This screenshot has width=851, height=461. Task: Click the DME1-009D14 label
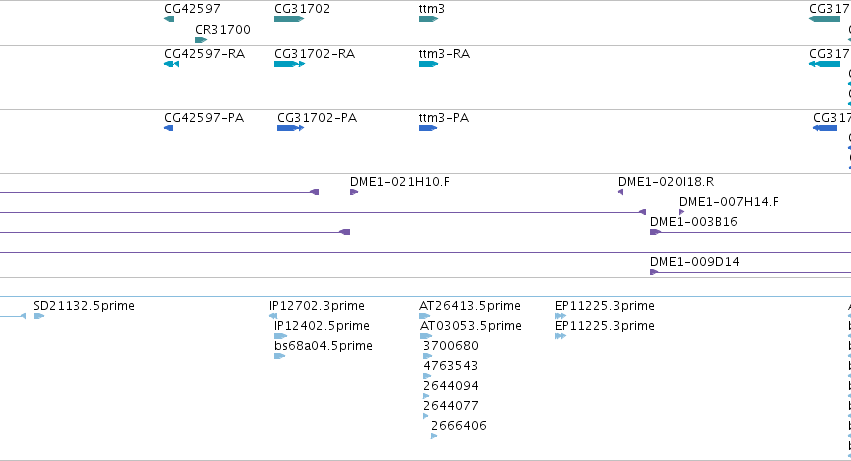(695, 262)
